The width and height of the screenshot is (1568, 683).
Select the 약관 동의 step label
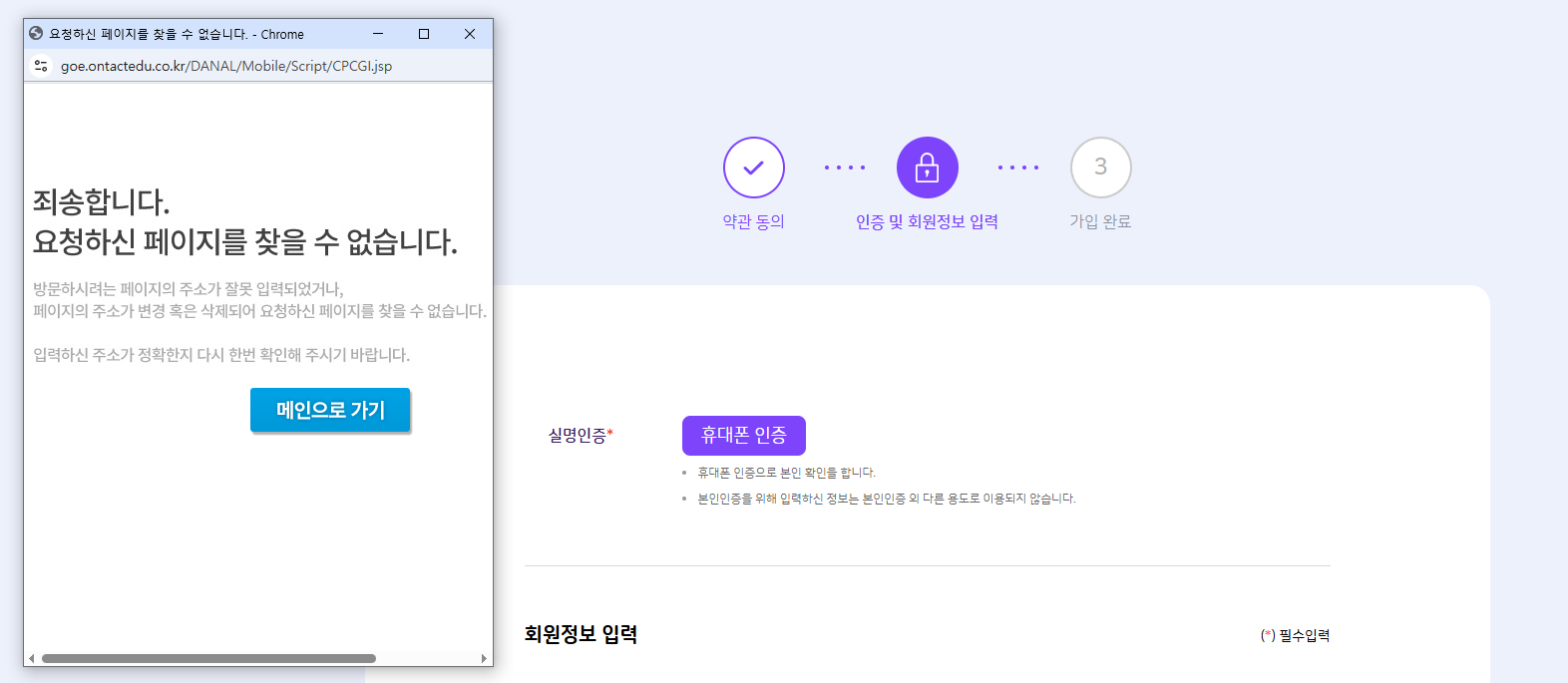(x=754, y=221)
